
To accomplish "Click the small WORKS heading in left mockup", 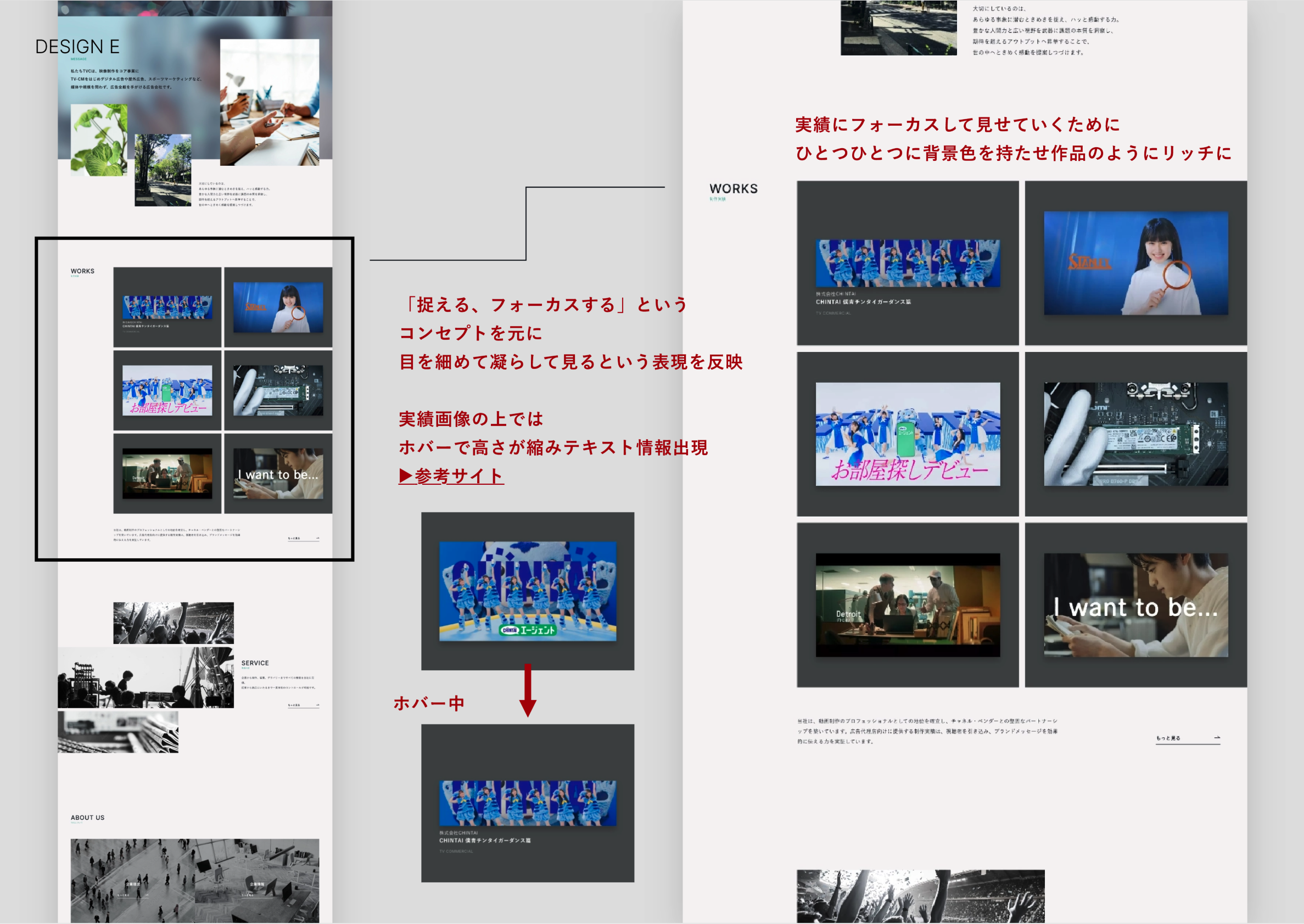I will pyautogui.click(x=82, y=271).
